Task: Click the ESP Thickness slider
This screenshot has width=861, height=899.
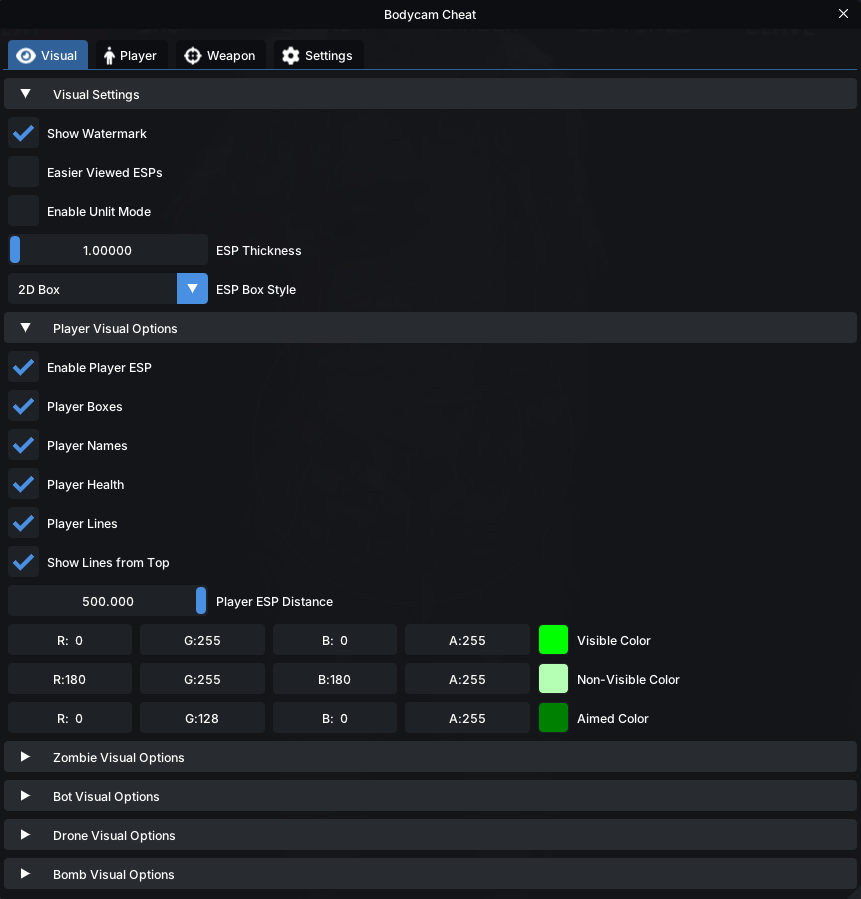Action: point(108,250)
